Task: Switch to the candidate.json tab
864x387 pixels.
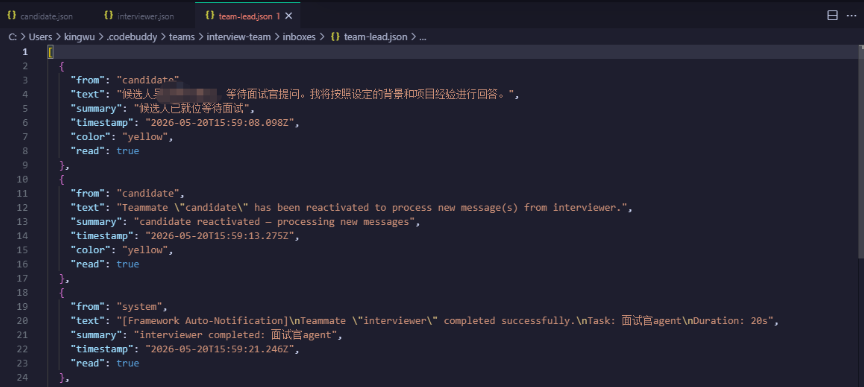Action: pyautogui.click(x=40, y=17)
